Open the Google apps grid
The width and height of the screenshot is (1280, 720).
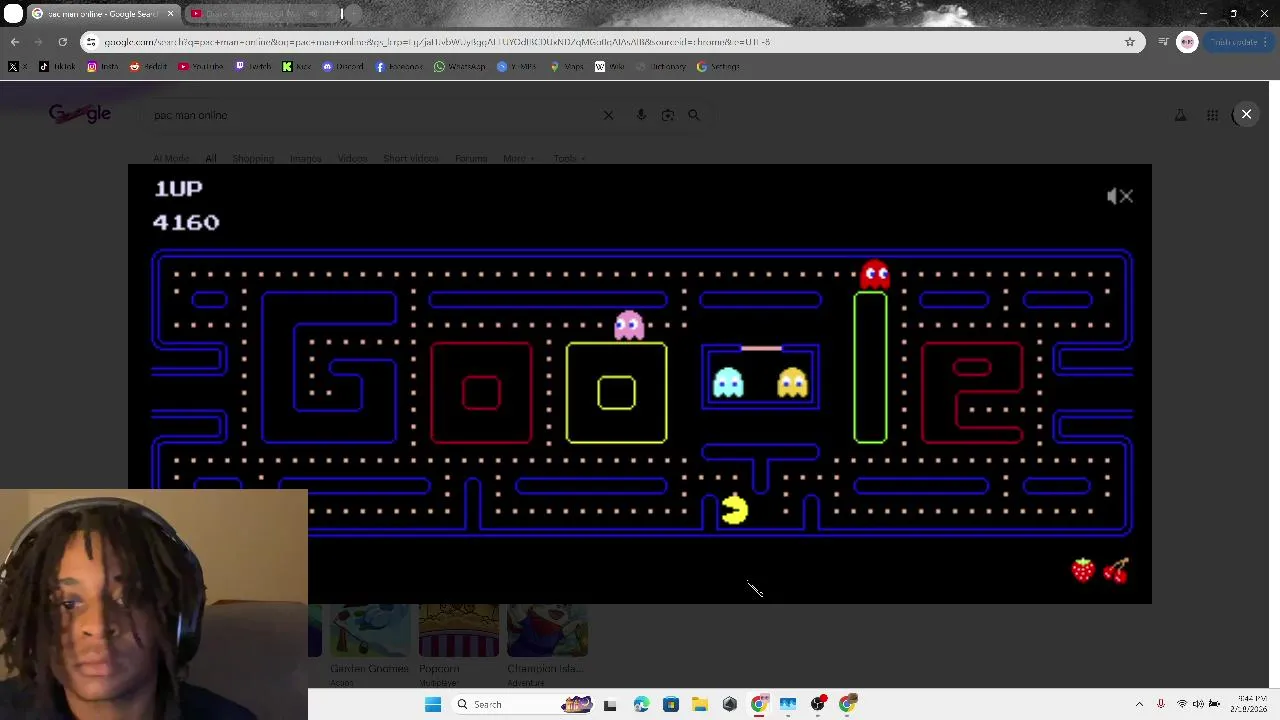(x=1212, y=115)
